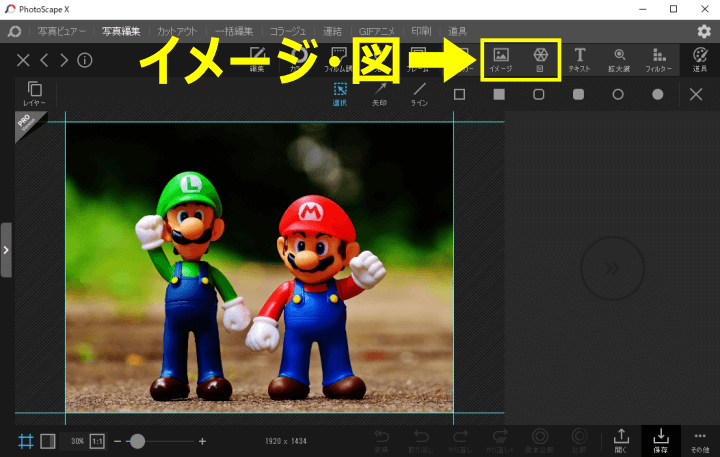The height and width of the screenshot is (457, 720).
Task: Click the PRO version corner badge
Action: (28, 123)
